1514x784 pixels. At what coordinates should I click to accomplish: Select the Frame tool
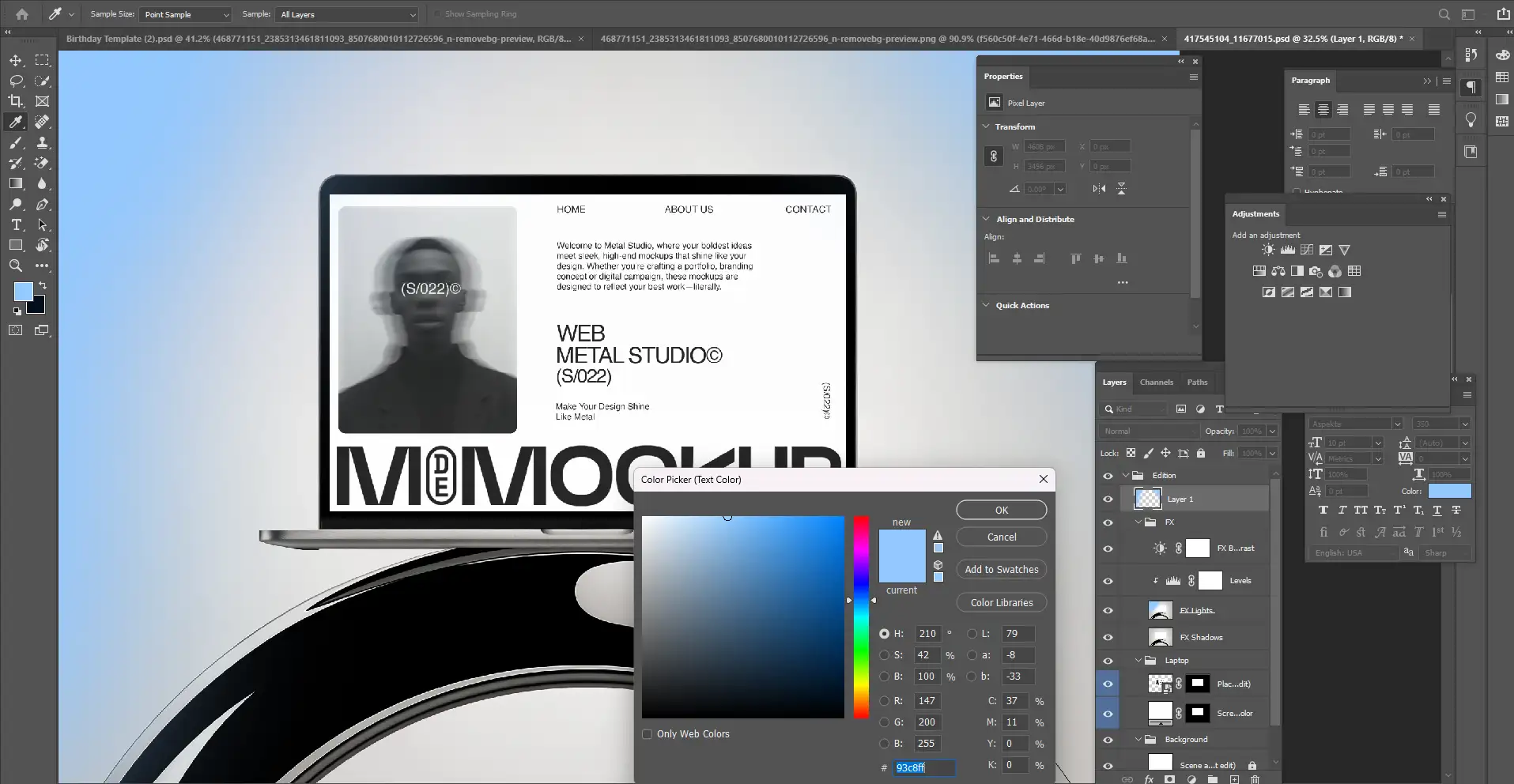(x=43, y=101)
